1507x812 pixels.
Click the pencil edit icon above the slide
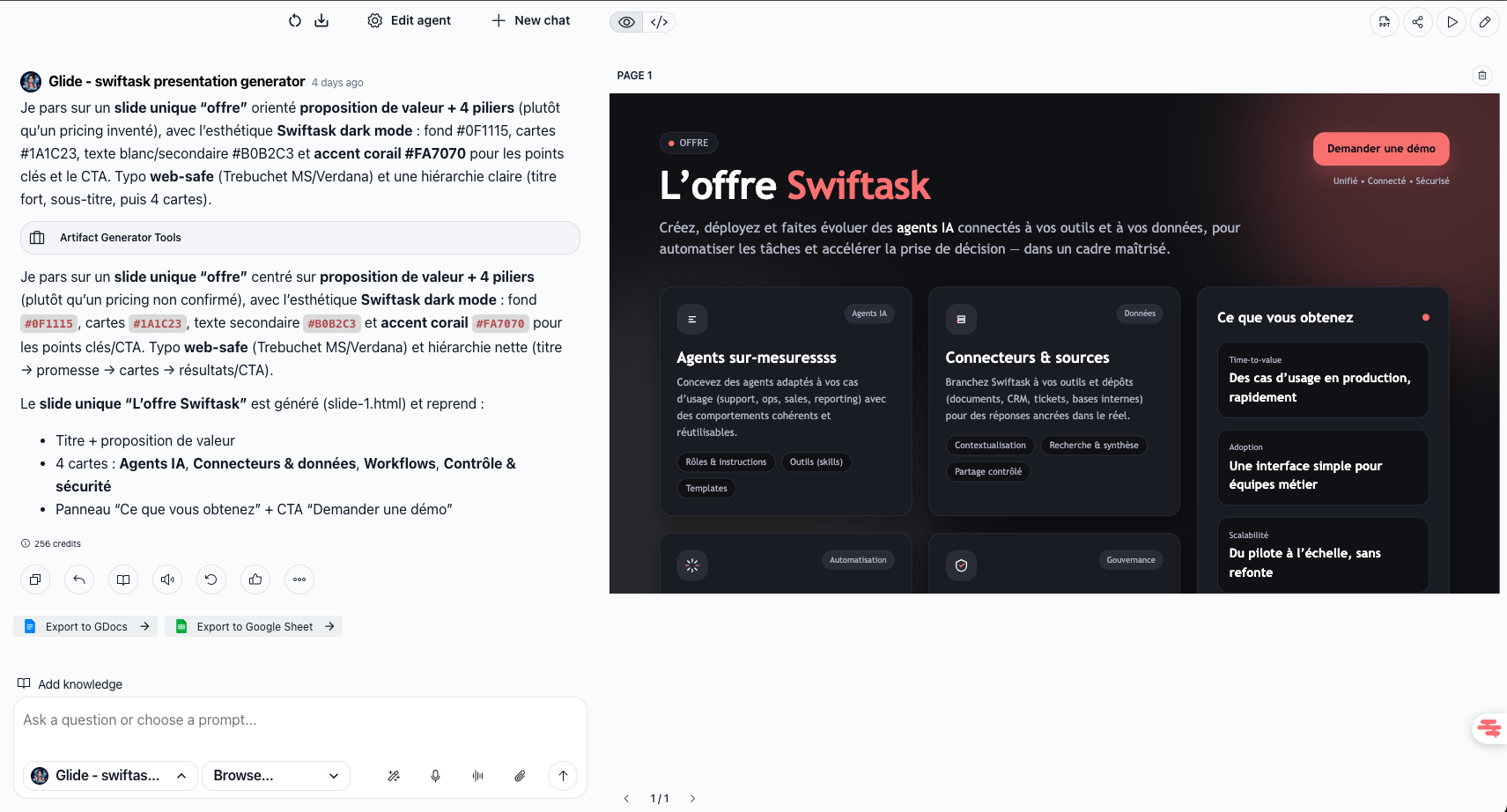click(x=1485, y=22)
